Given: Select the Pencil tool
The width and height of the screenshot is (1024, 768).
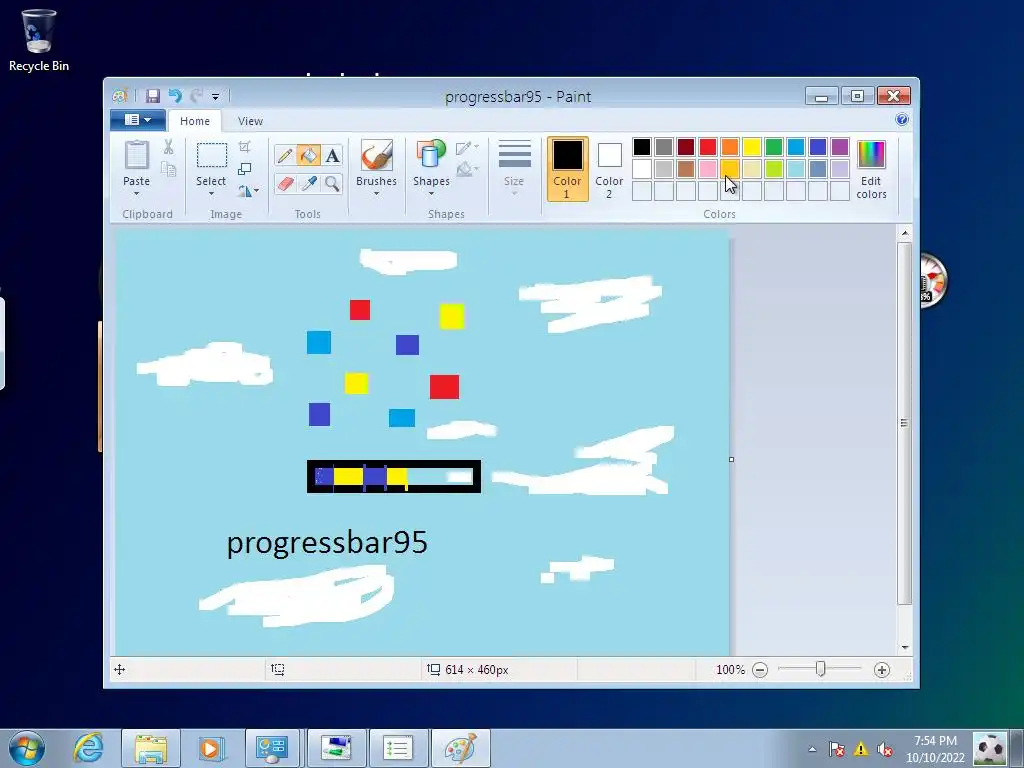Looking at the screenshot, I should pos(285,155).
